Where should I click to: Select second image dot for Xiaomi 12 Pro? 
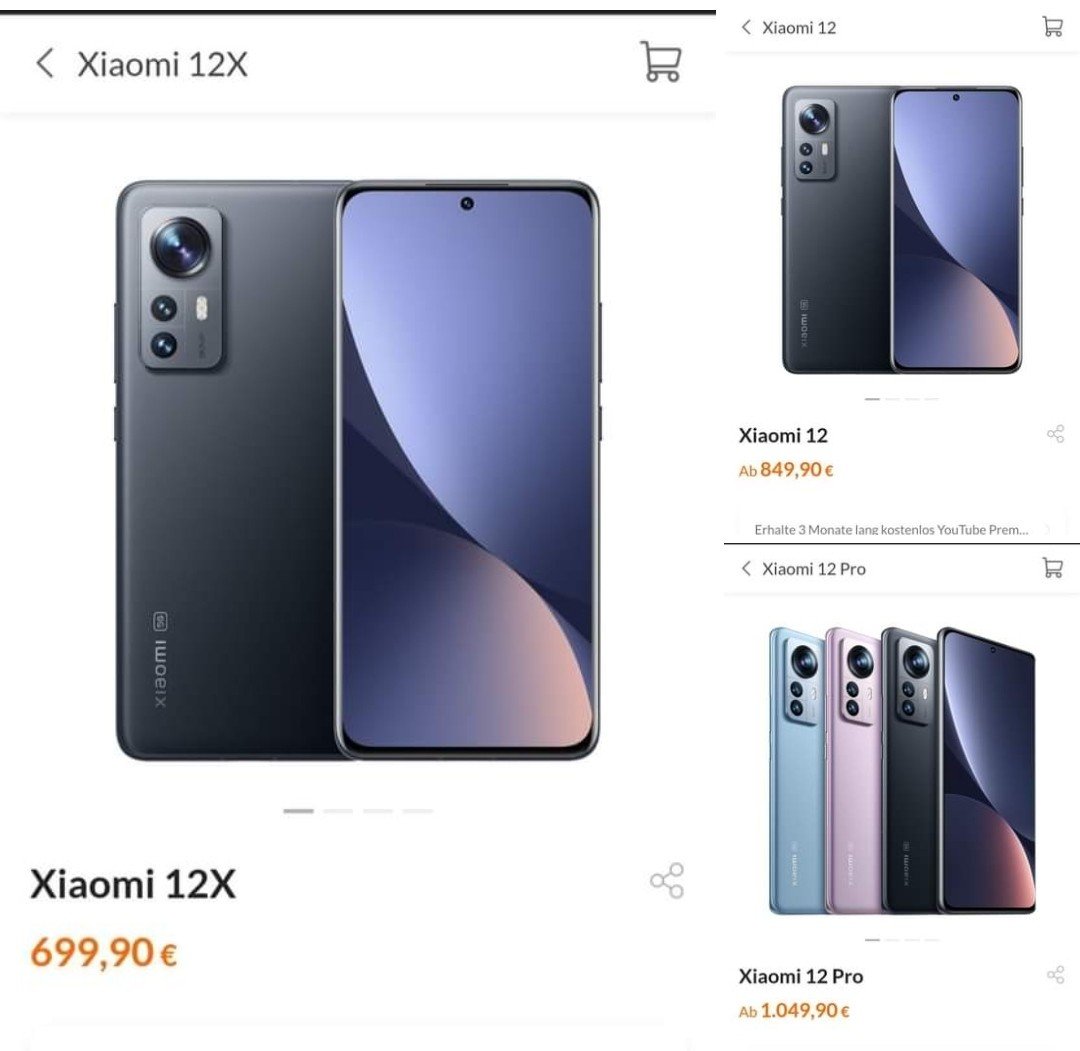pos(892,939)
